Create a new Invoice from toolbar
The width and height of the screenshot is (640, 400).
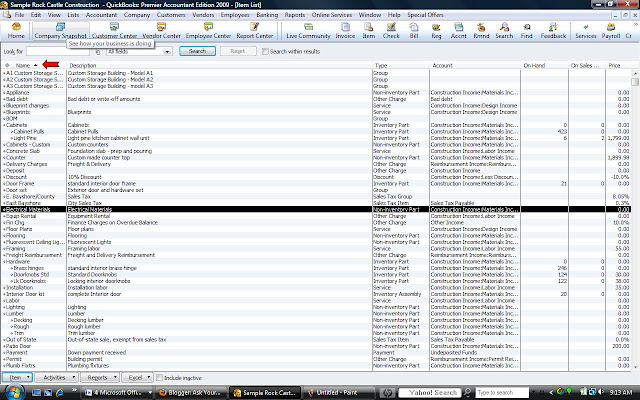click(345, 31)
